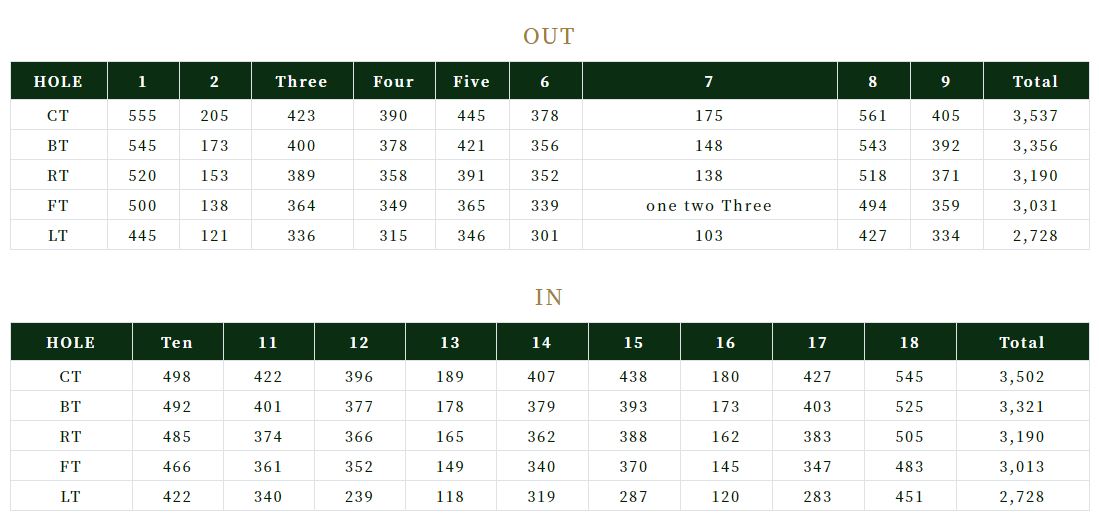1099x513 pixels.
Task: Click the 'Ten' hole column header
Action: click(177, 343)
